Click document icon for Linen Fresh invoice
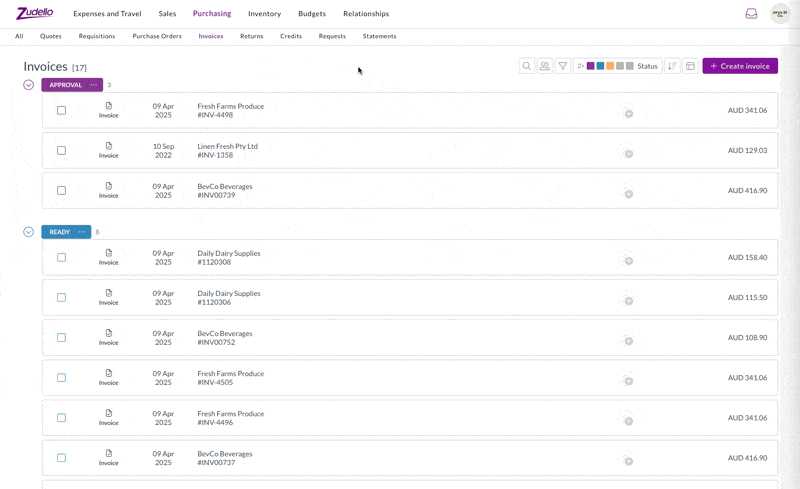Viewport: 800px width, 489px height. pyautogui.click(x=109, y=146)
